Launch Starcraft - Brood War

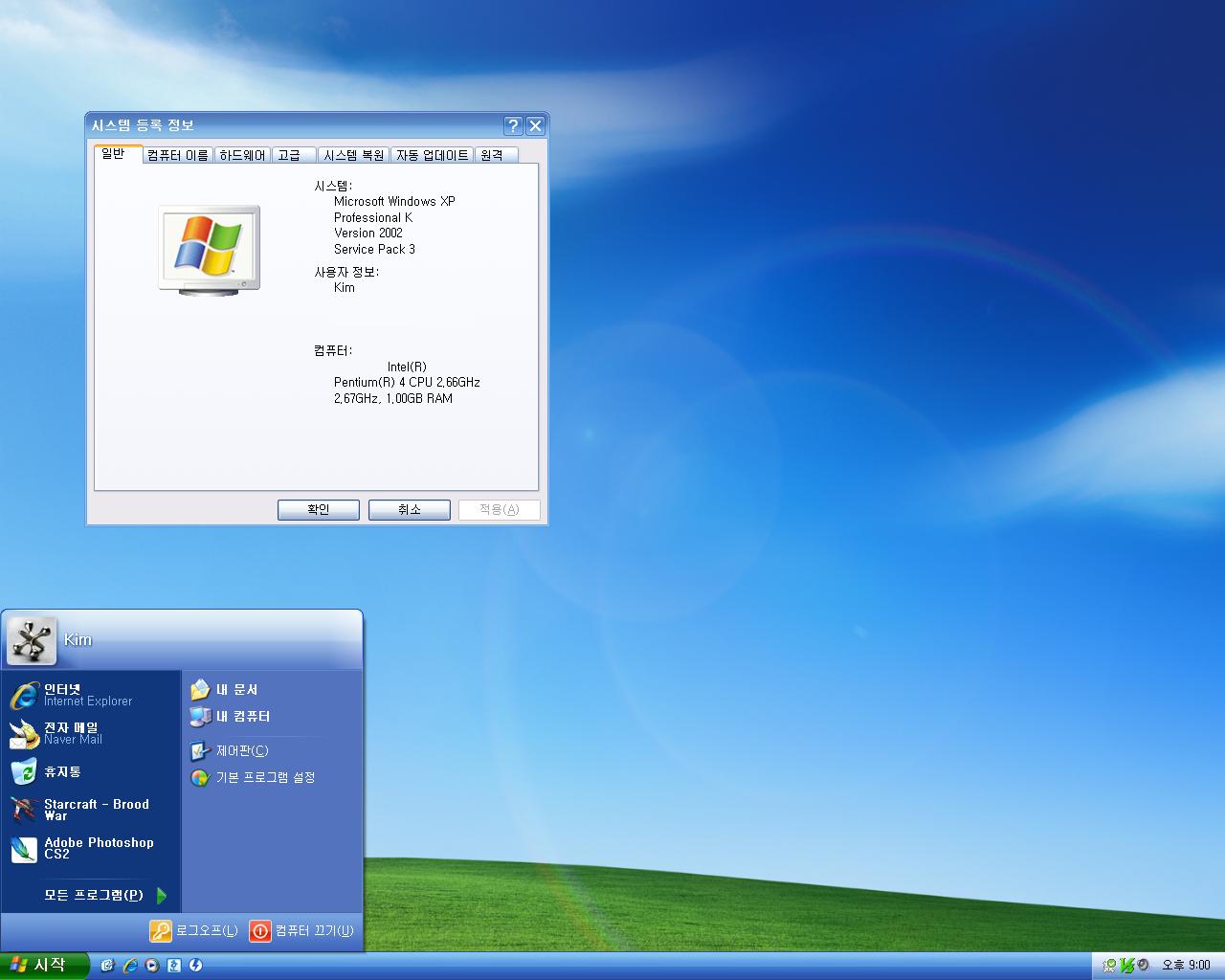click(91, 810)
